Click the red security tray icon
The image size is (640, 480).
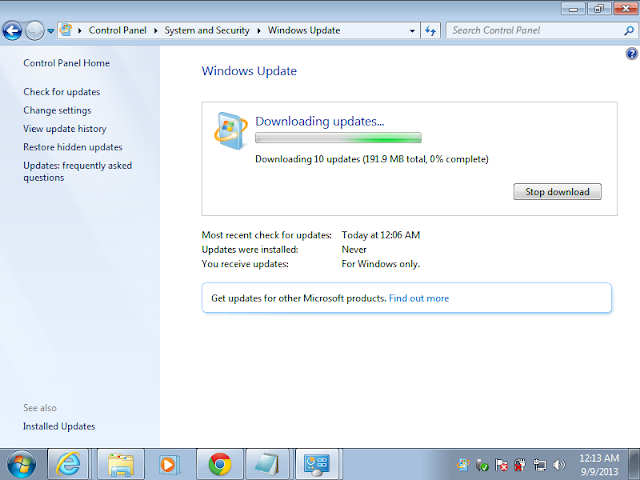click(520, 464)
